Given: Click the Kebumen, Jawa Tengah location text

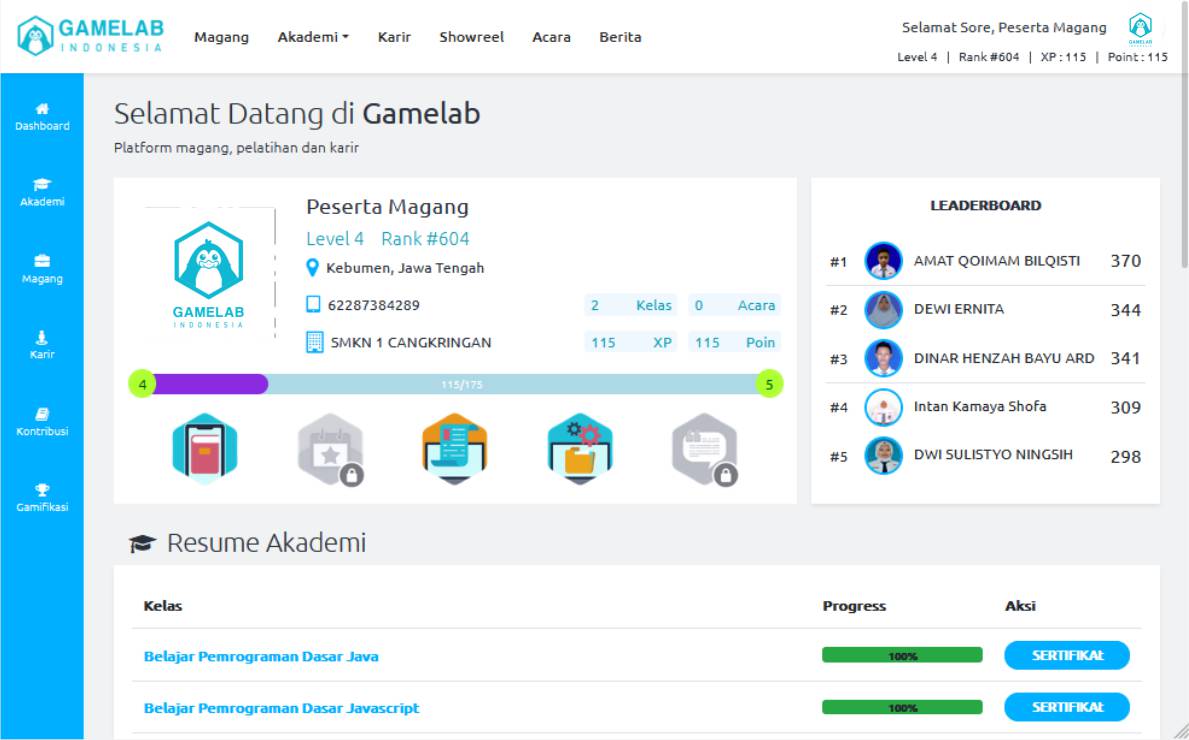Looking at the screenshot, I should point(405,268).
